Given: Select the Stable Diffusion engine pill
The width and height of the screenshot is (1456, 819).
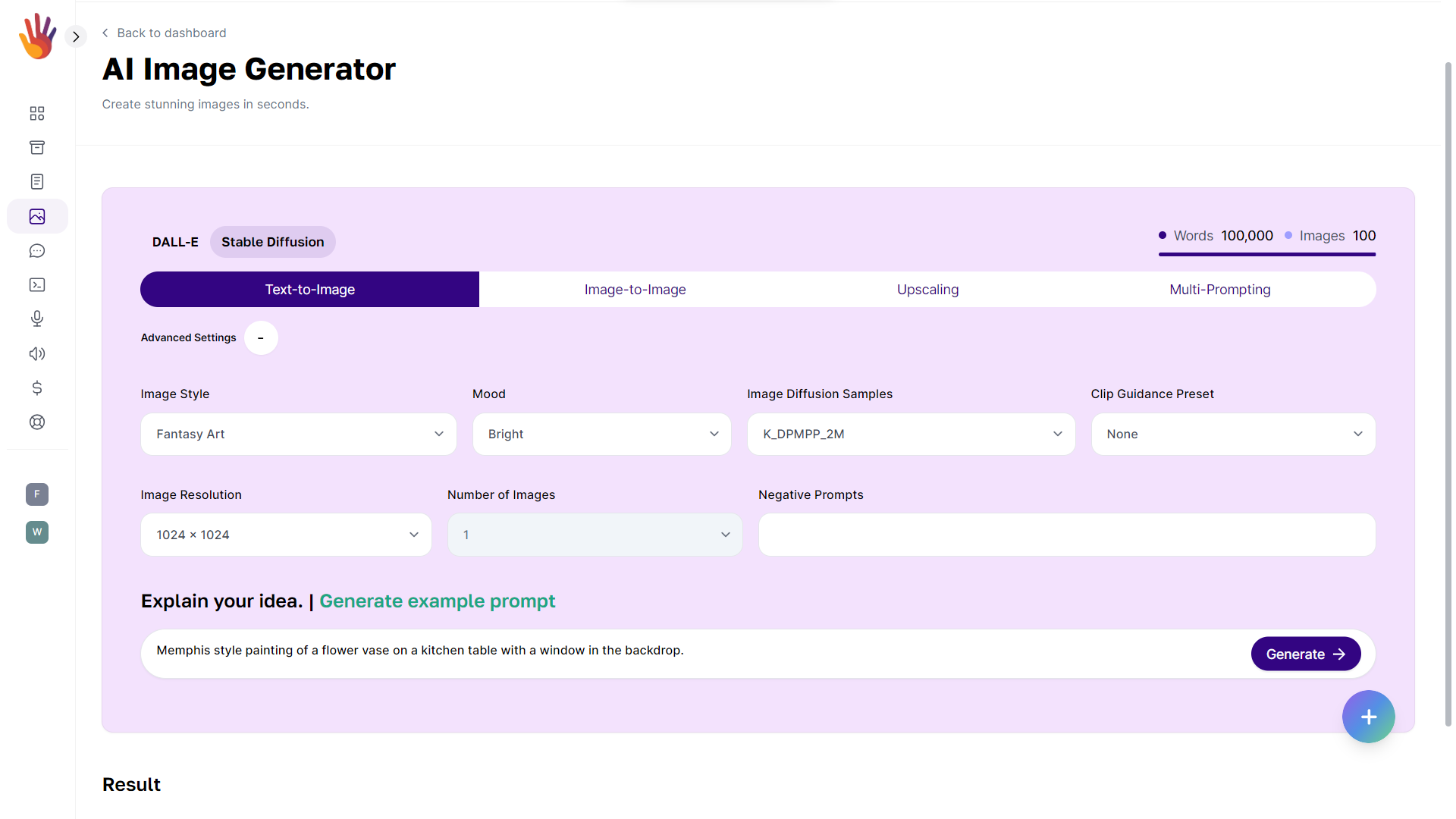Looking at the screenshot, I should tap(272, 242).
